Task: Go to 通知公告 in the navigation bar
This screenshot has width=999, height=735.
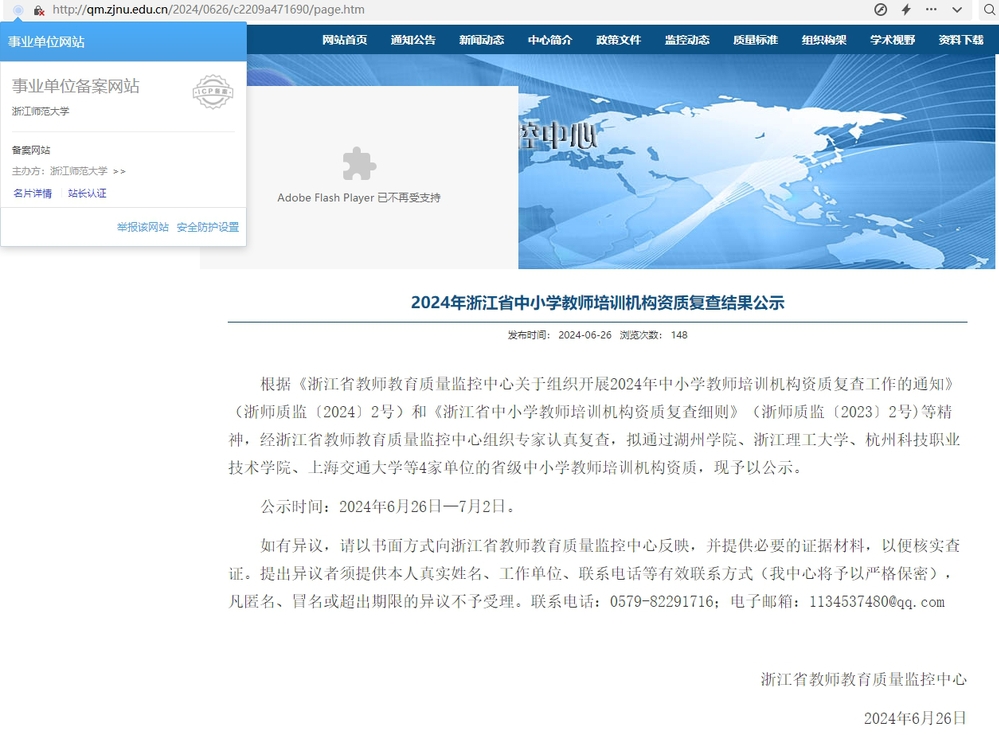Action: click(413, 40)
